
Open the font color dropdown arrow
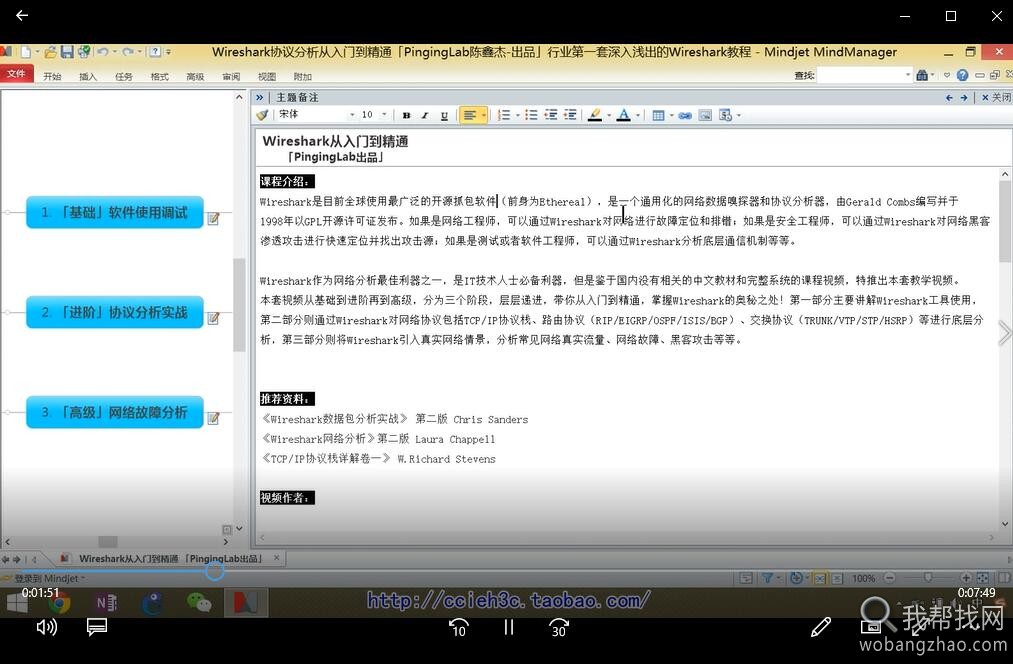pyautogui.click(x=638, y=116)
